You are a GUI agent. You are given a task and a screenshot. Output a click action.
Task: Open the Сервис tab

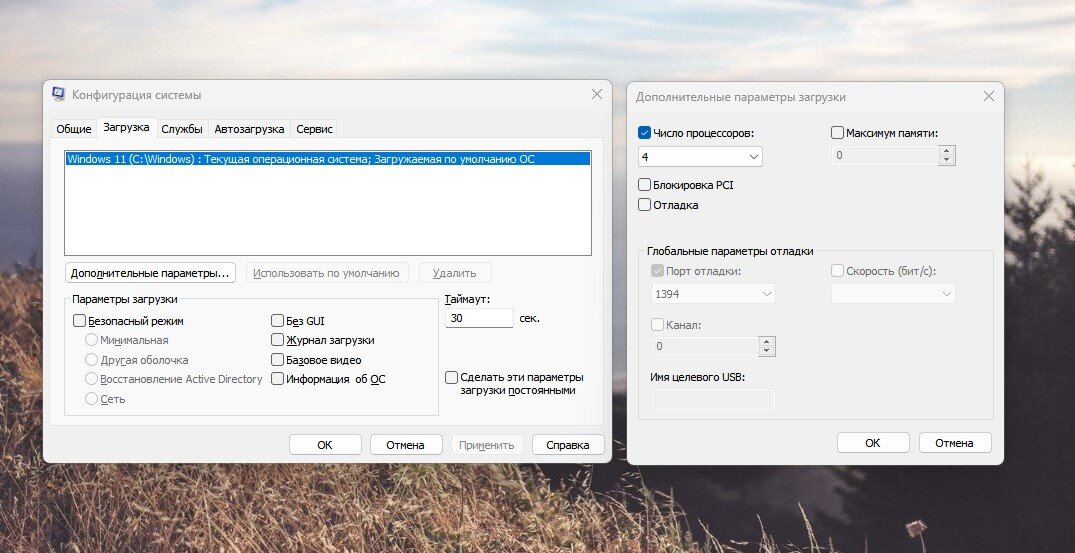(x=315, y=129)
